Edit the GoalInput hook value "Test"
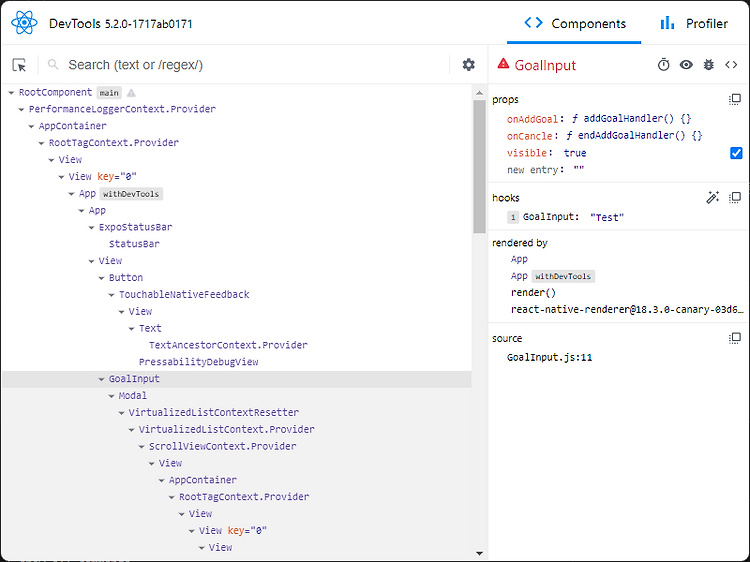The height and width of the screenshot is (562, 750). coord(607,217)
